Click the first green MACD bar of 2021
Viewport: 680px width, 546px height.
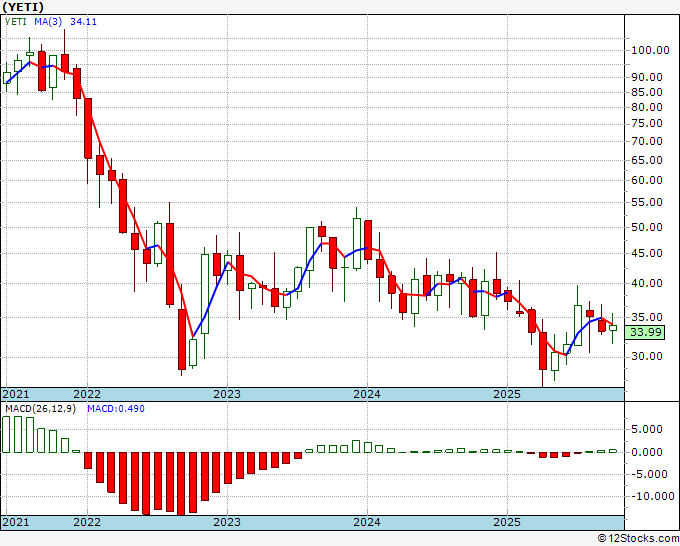tap(6, 435)
